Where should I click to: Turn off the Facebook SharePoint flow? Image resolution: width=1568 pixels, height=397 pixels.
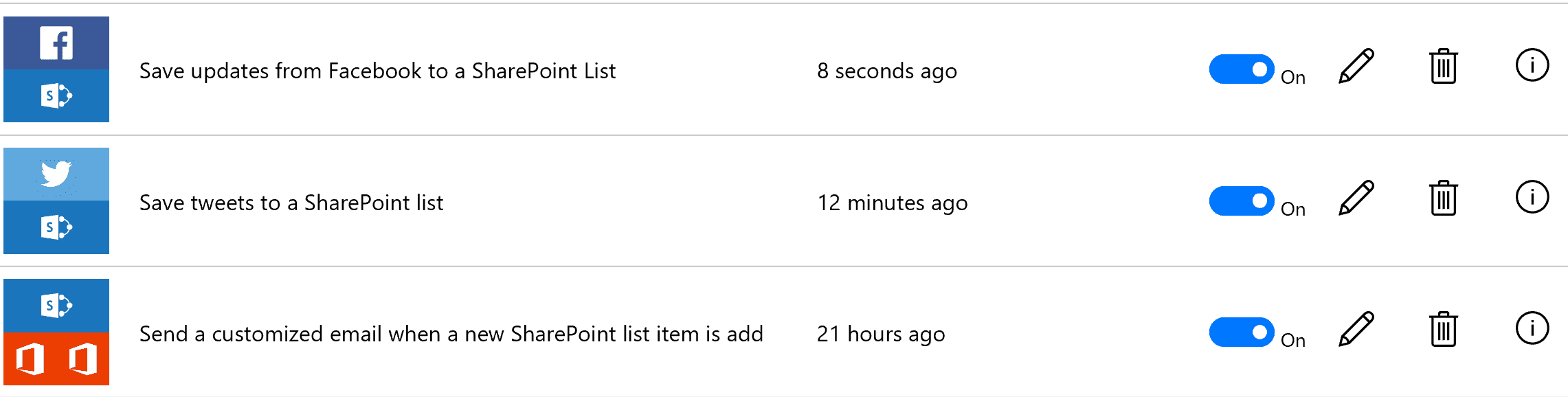pos(1242,69)
